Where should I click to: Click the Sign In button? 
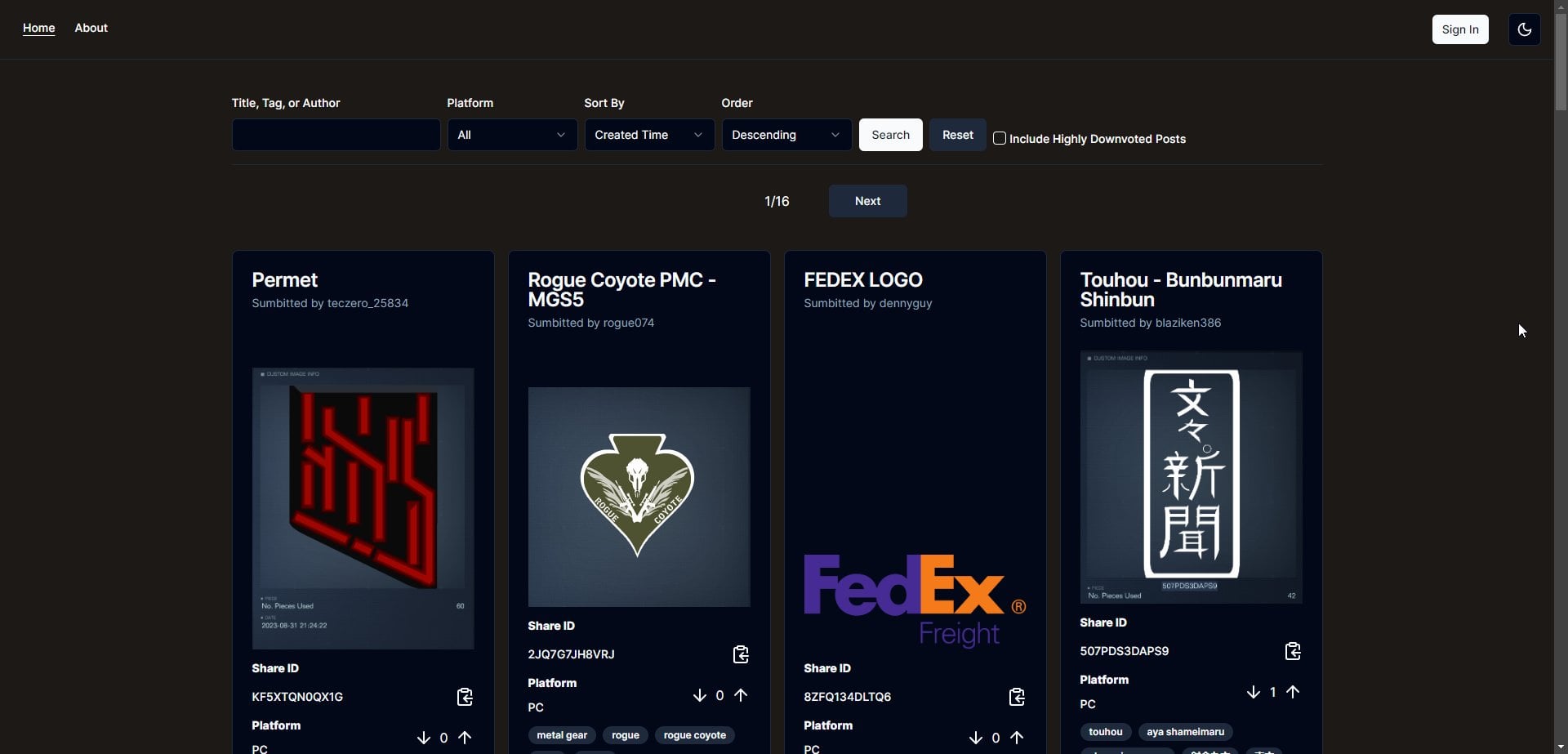(x=1460, y=29)
